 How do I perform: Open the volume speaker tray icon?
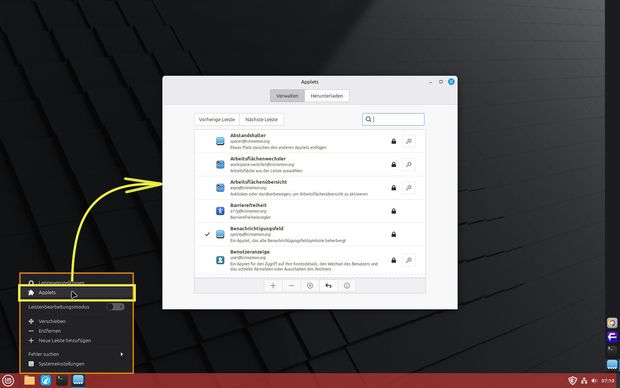(594, 380)
